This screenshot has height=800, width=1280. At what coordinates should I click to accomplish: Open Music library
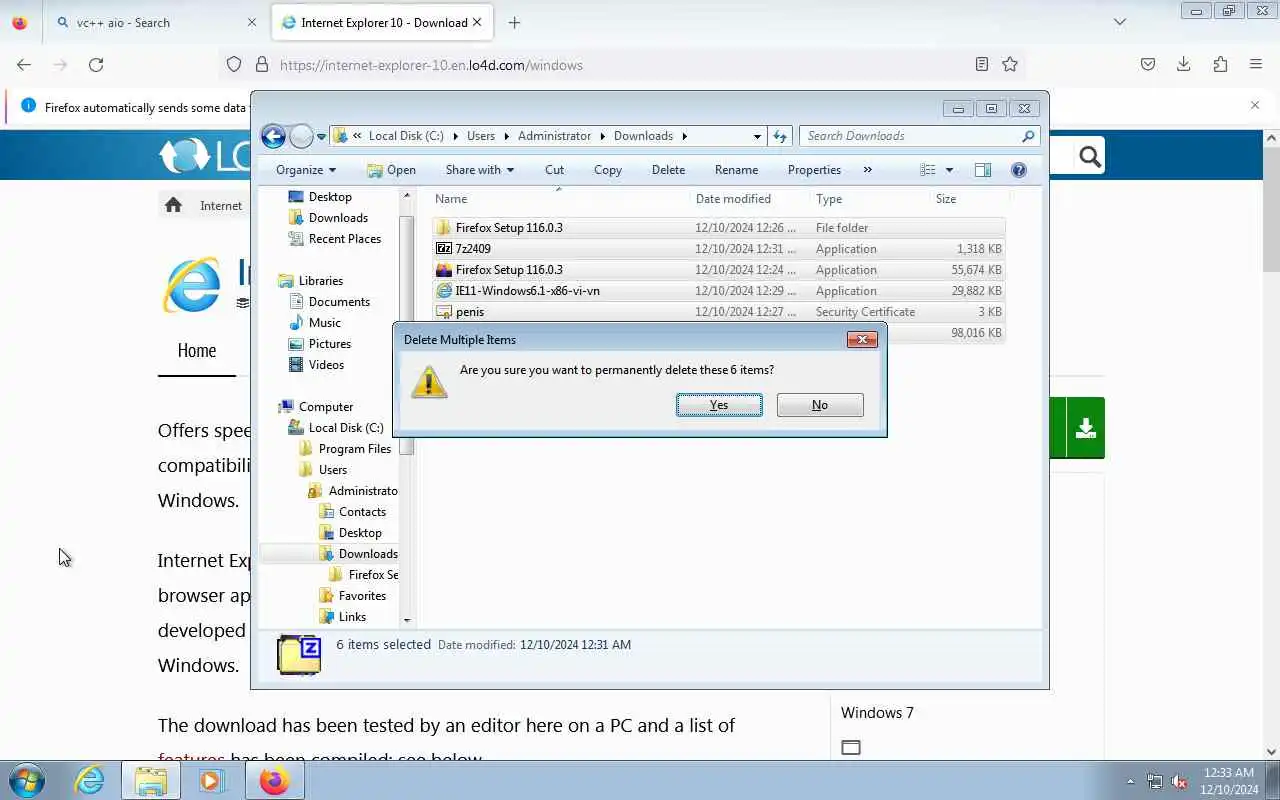pos(325,323)
